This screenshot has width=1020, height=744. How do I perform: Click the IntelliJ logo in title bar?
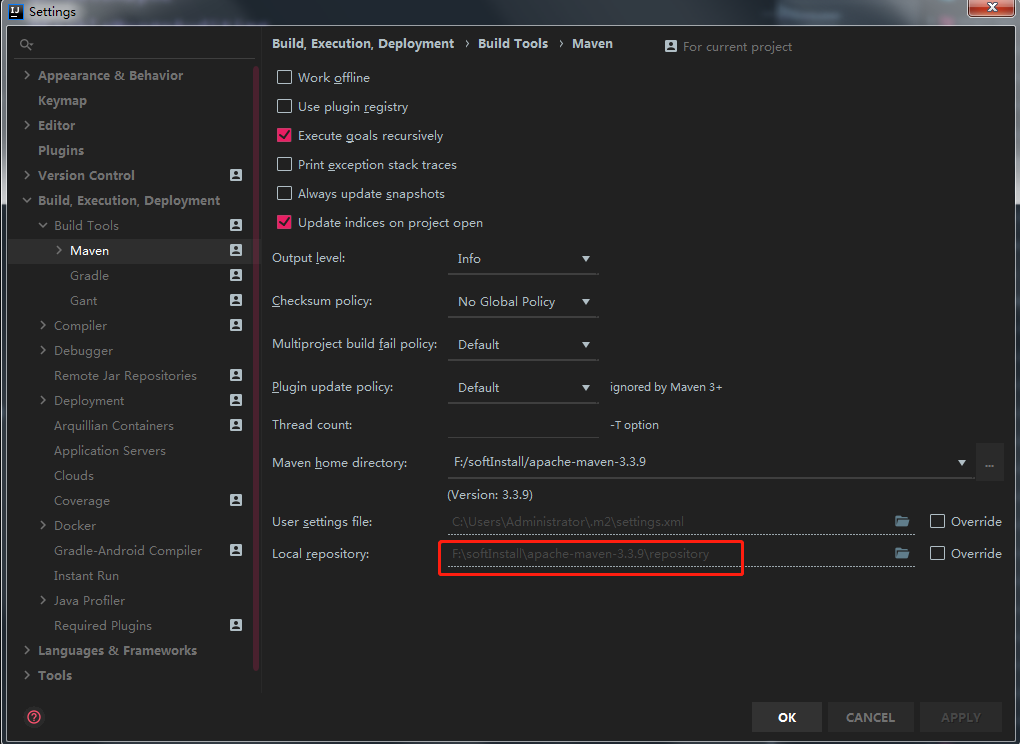click(16, 11)
